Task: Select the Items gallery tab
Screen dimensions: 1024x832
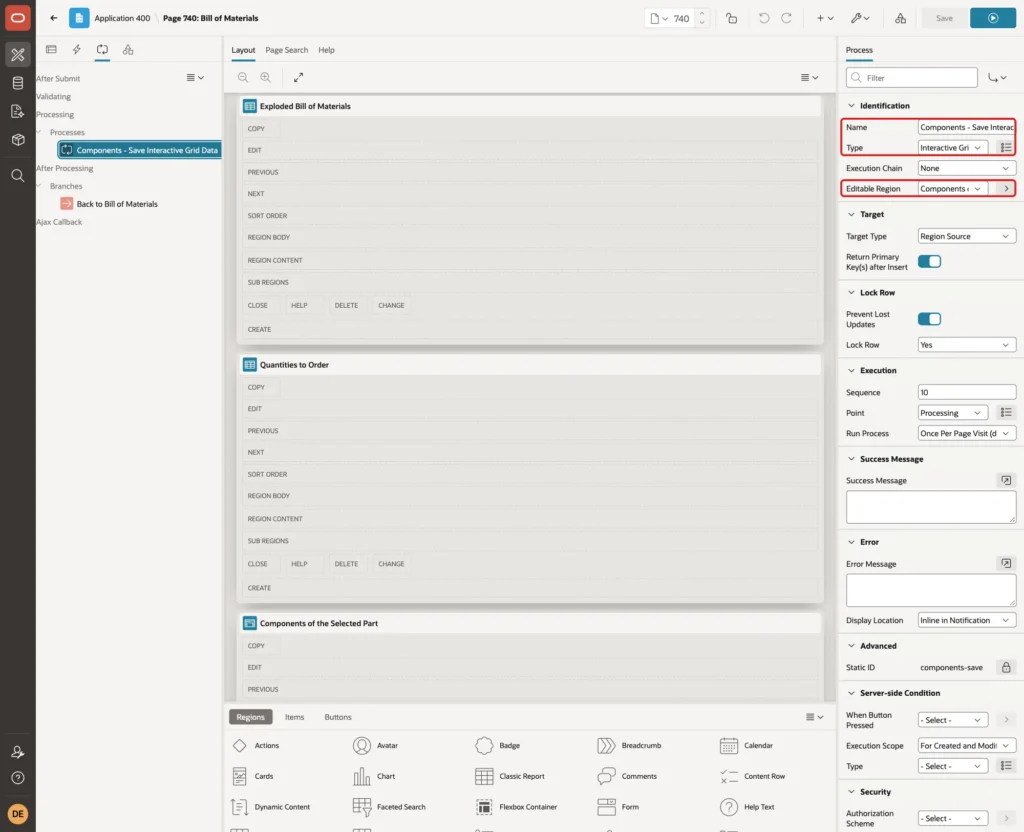Action: tap(295, 717)
